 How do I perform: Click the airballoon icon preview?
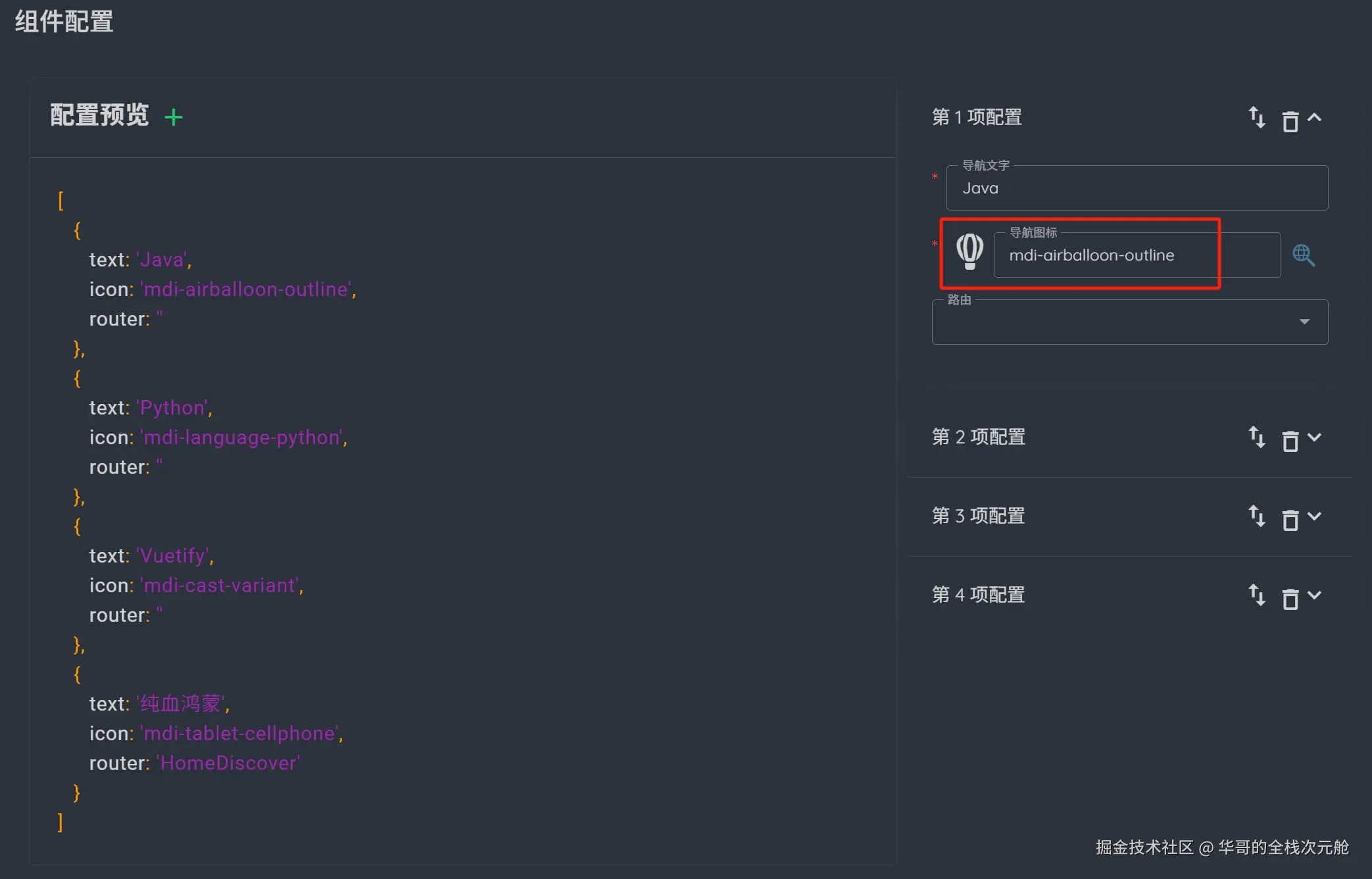point(969,251)
